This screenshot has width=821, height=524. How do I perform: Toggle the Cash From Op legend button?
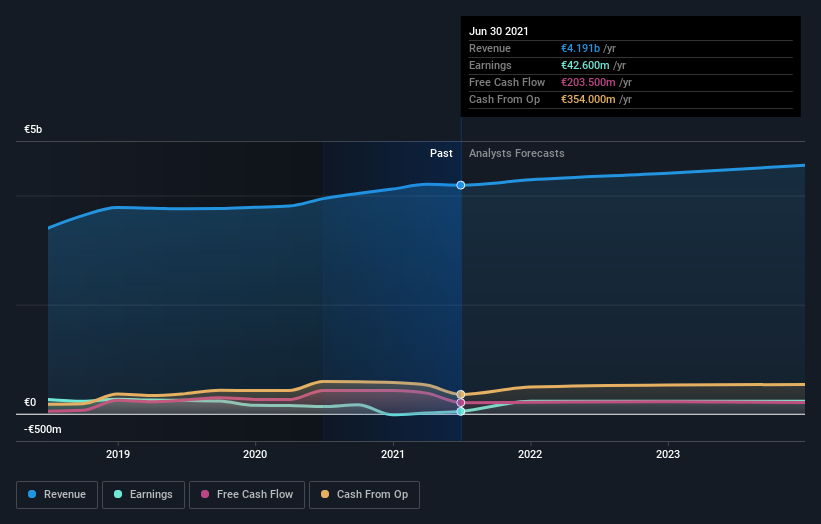(x=364, y=495)
